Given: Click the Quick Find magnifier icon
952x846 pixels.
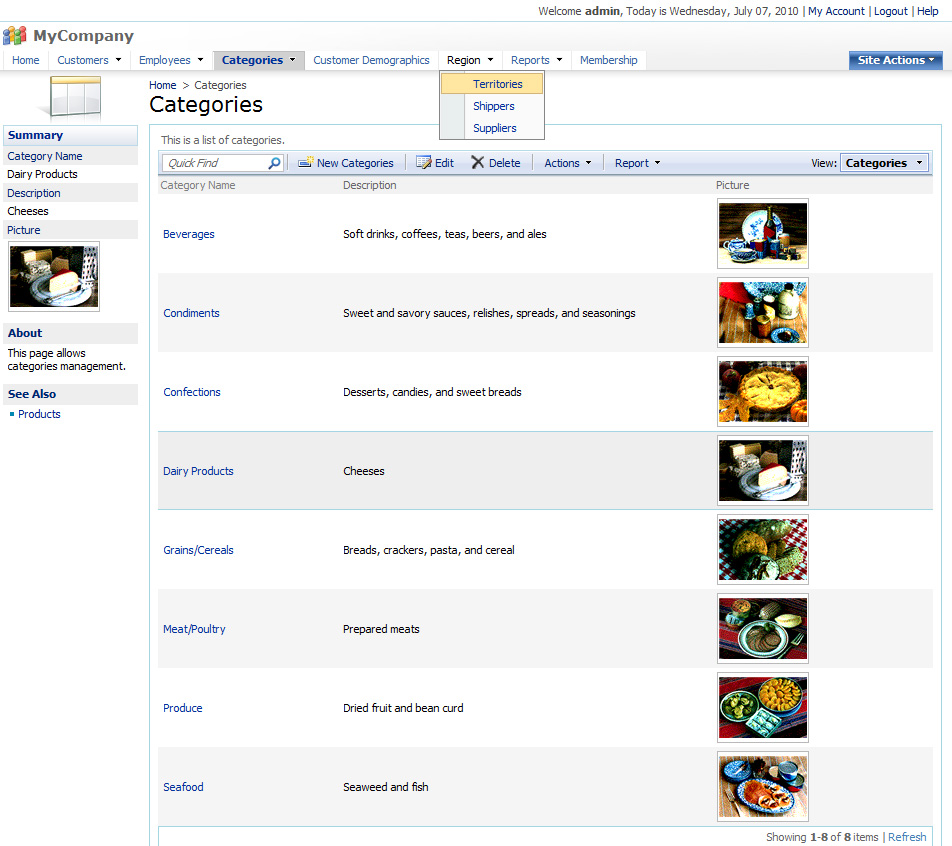Looking at the screenshot, I should 274,162.
